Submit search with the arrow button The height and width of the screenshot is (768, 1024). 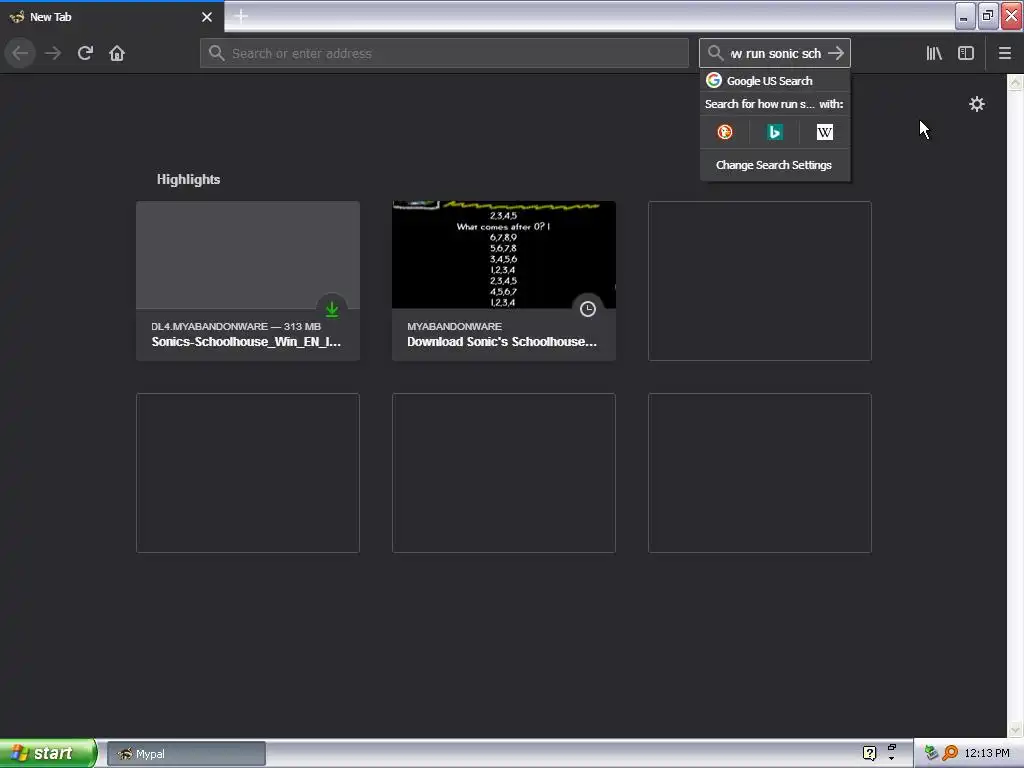(836, 53)
